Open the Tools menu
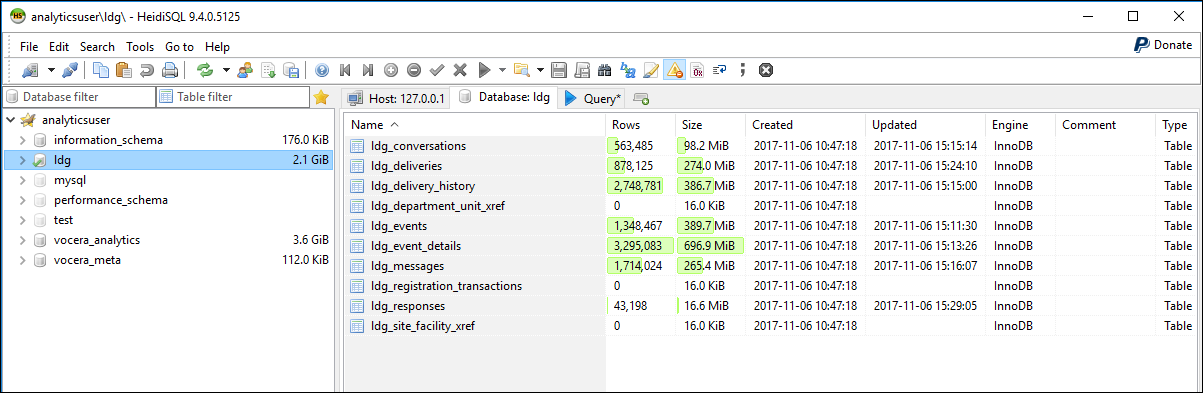 [x=140, y=47]
